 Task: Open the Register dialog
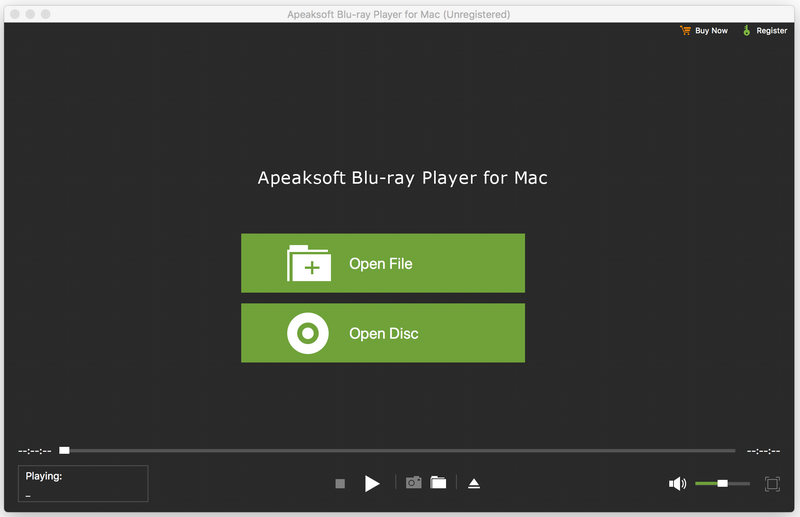(x=764, y=31)
